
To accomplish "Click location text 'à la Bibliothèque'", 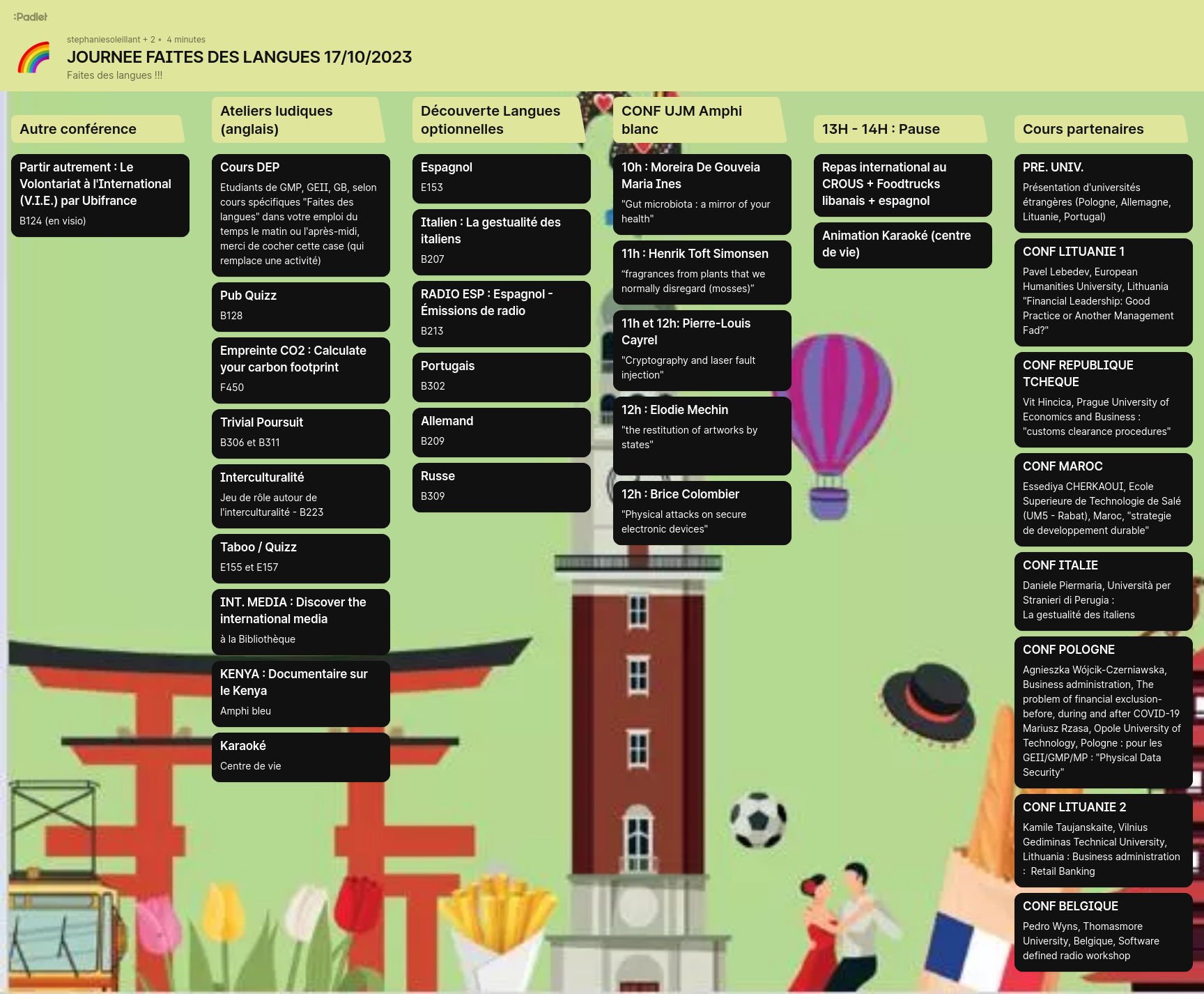I will [x=258, y=639].
